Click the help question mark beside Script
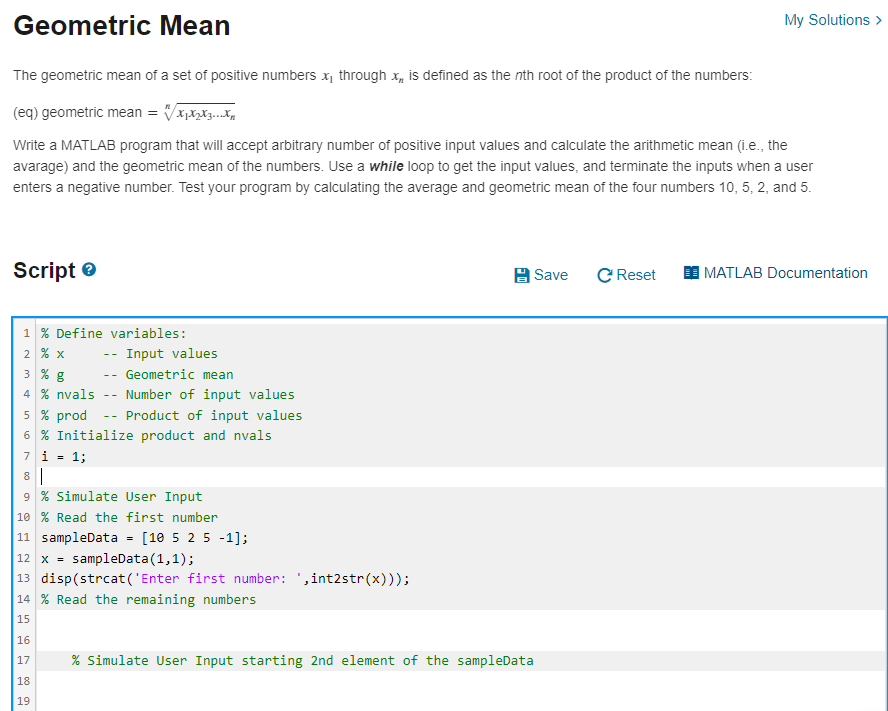Image resolution: width=888 pixels, height=711 pixels. 90,271
